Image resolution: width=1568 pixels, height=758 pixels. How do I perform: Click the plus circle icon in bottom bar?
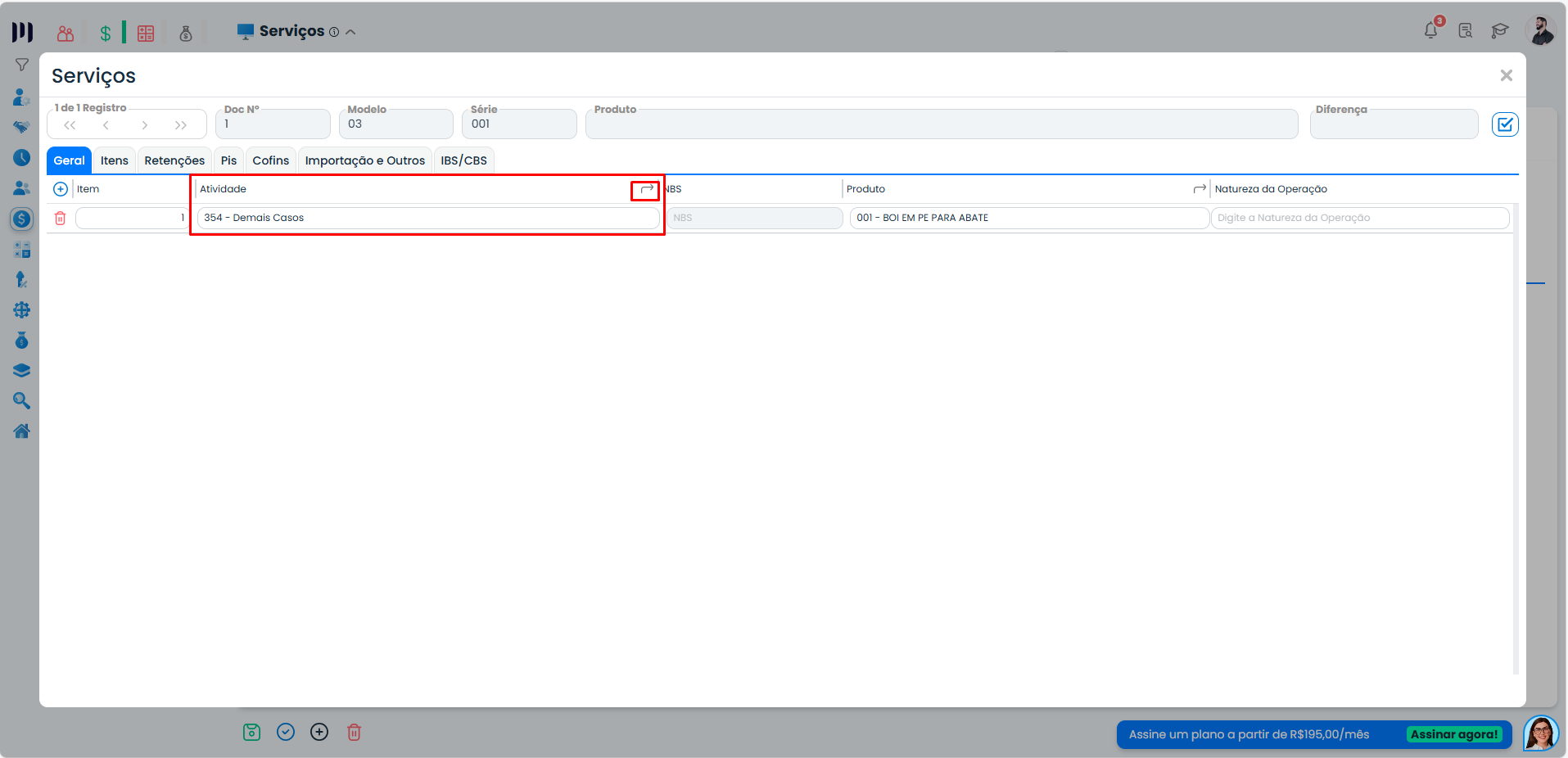pyautogui.click(x=319, y=732)
